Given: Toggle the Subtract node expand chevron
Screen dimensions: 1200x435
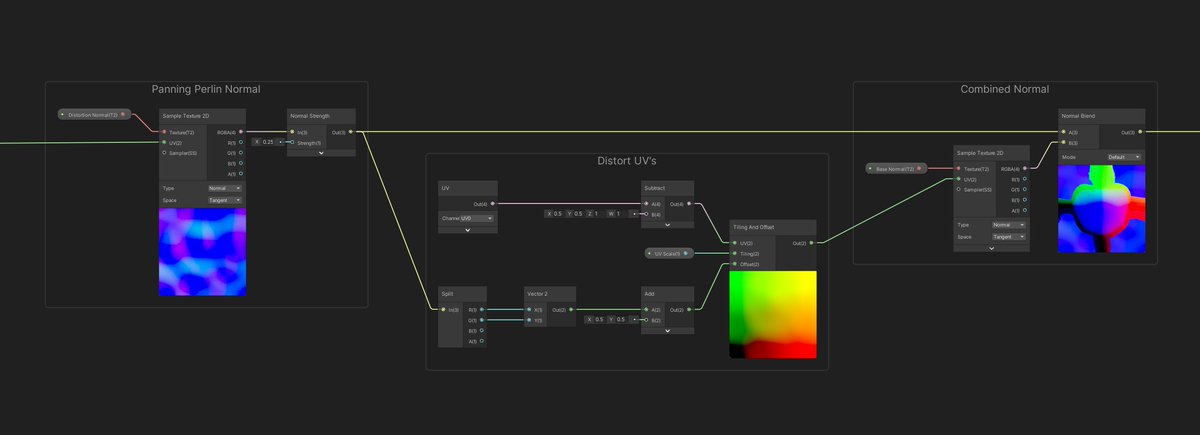Looking at the screenshot, I should [x=667, y=226].
